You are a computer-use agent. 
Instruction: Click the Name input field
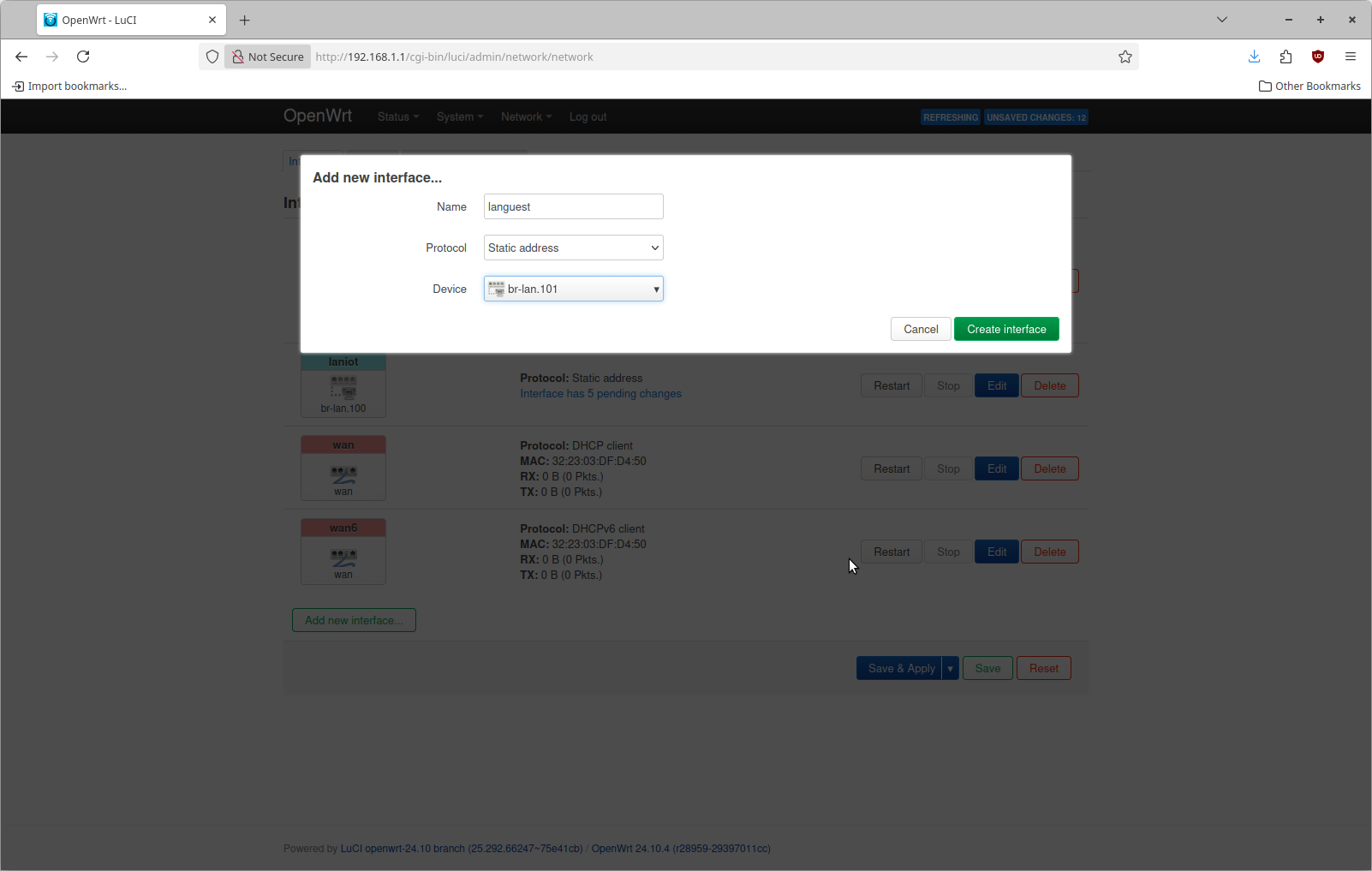pos(573,206)
